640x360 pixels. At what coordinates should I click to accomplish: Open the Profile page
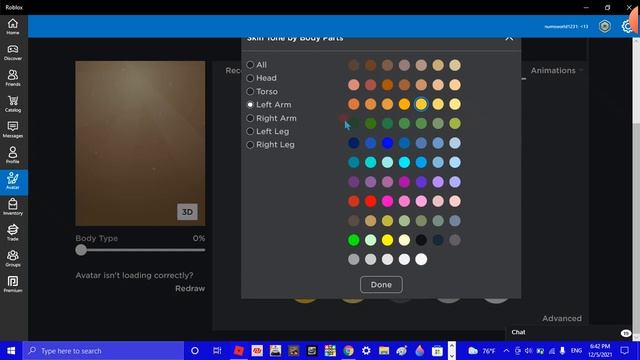(x=13, y=155)
